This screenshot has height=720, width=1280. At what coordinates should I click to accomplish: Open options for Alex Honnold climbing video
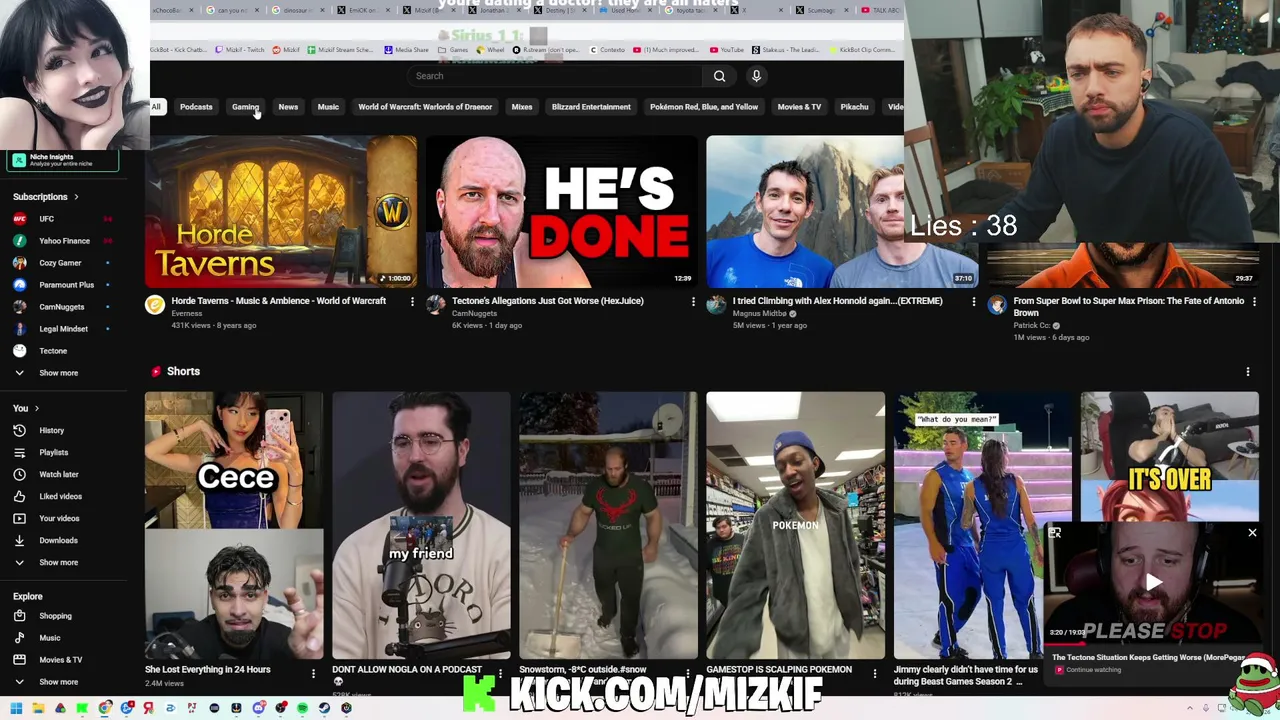(974, 301)
